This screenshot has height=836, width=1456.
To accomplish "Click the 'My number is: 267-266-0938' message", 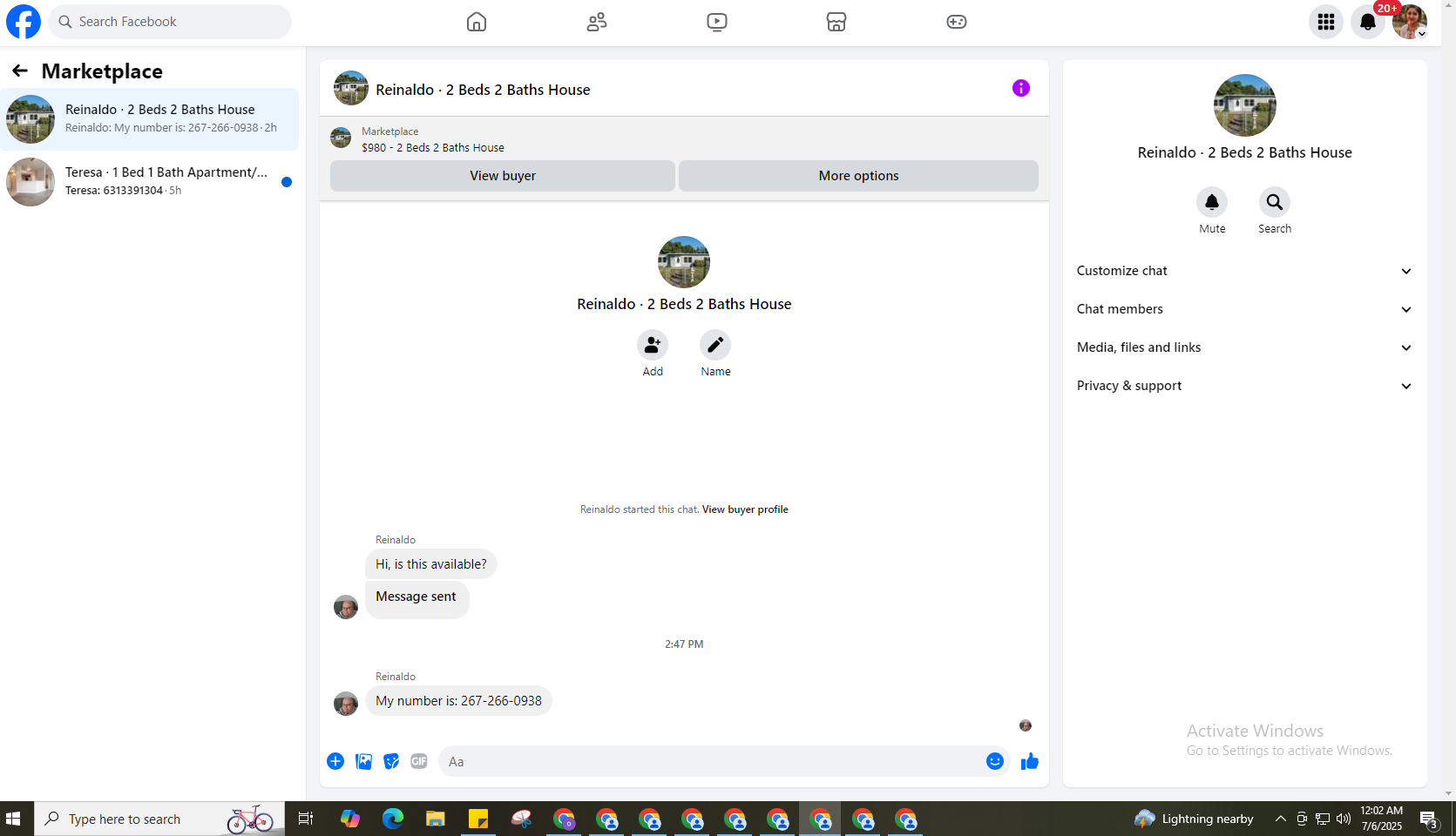I will (458, 701).
